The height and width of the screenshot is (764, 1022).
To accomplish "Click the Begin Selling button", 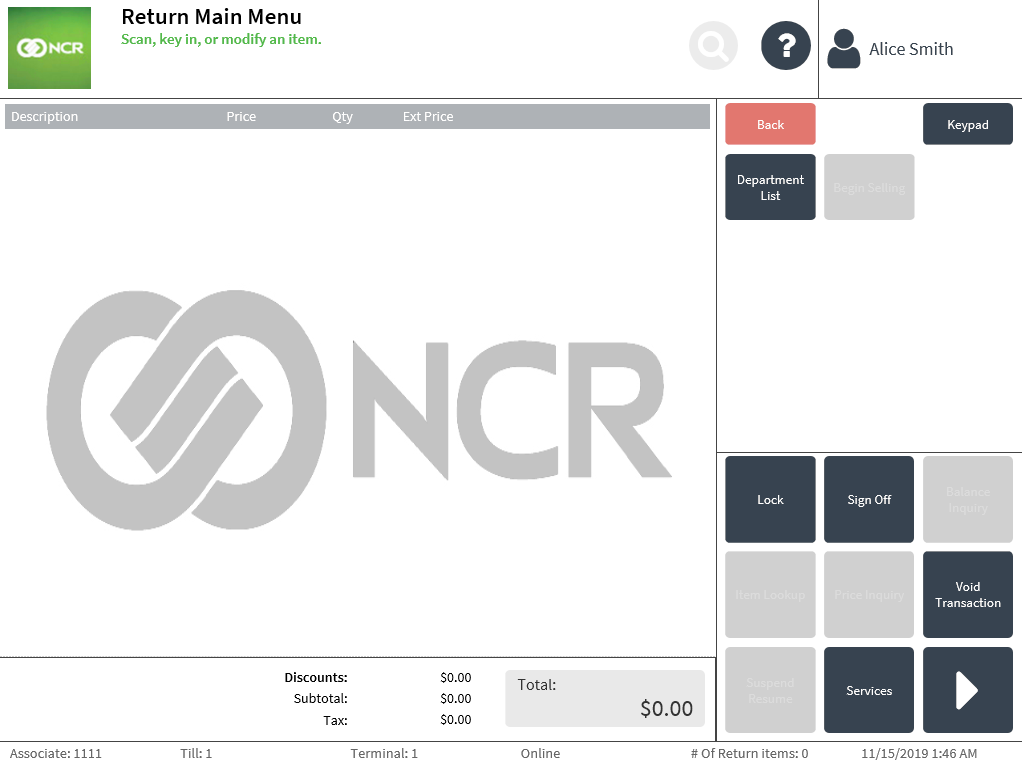I will click(868, 187).
